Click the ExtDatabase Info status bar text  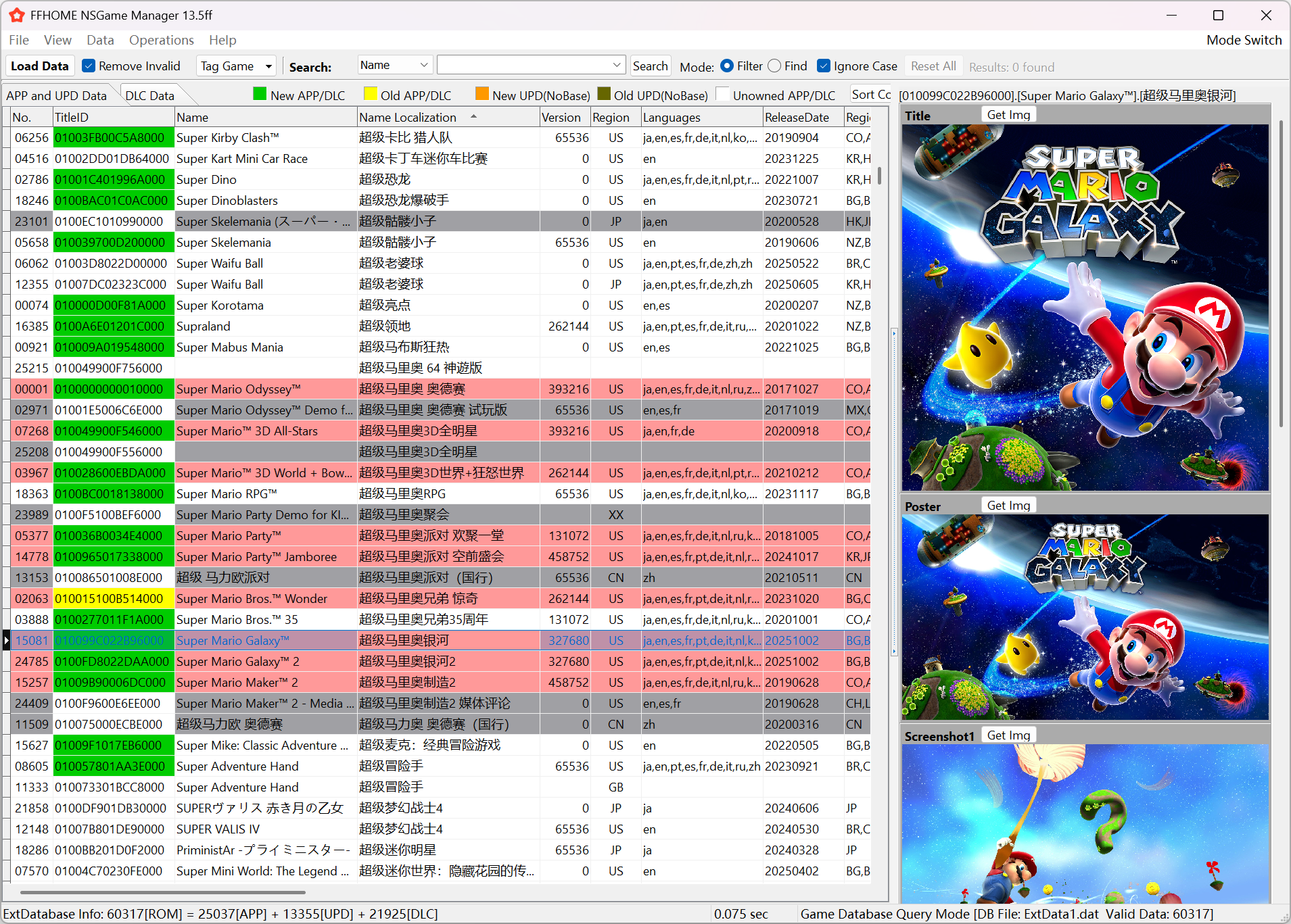click(220, 914)
